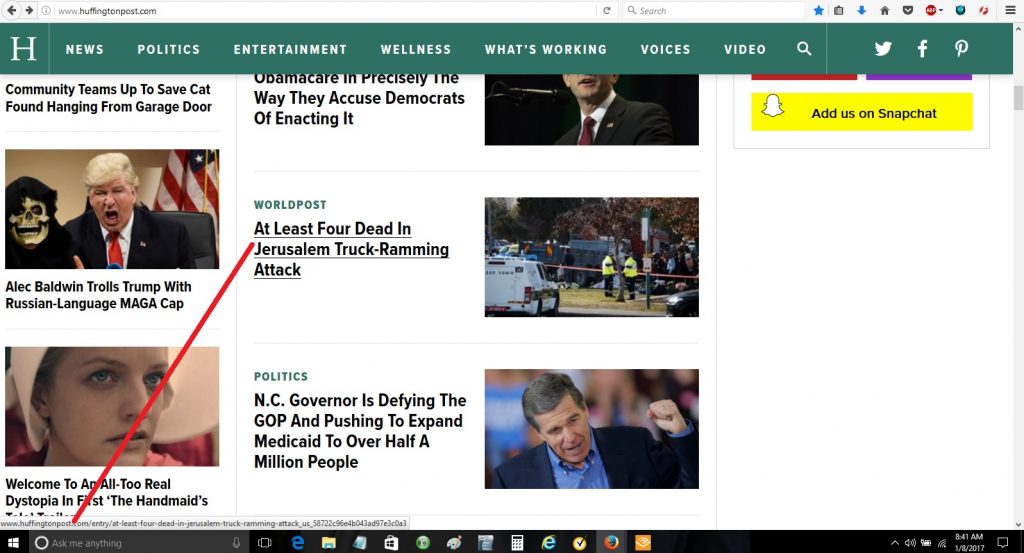Open Task View on the taskbar
1024x553 pixels.
tap(264, 543)
